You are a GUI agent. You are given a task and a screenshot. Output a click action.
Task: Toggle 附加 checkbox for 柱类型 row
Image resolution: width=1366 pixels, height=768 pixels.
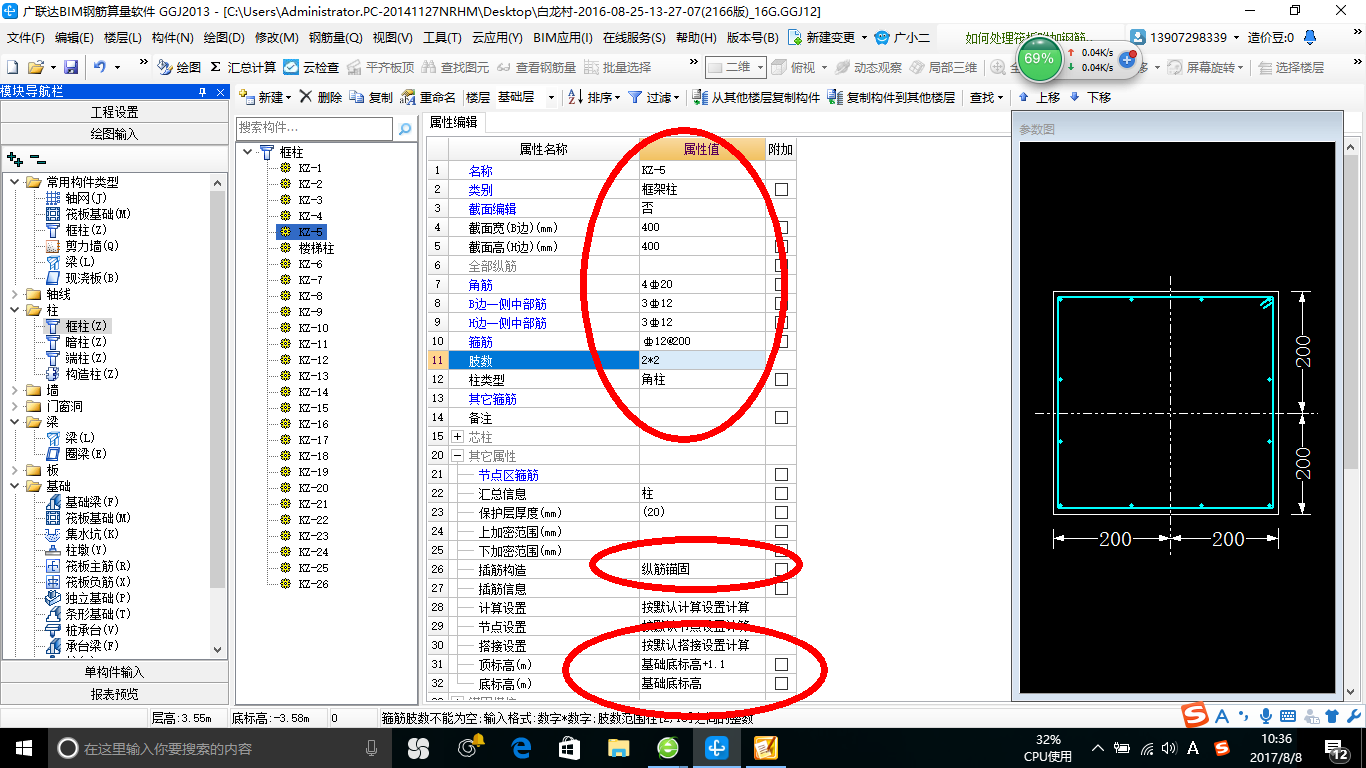[781, 379]
